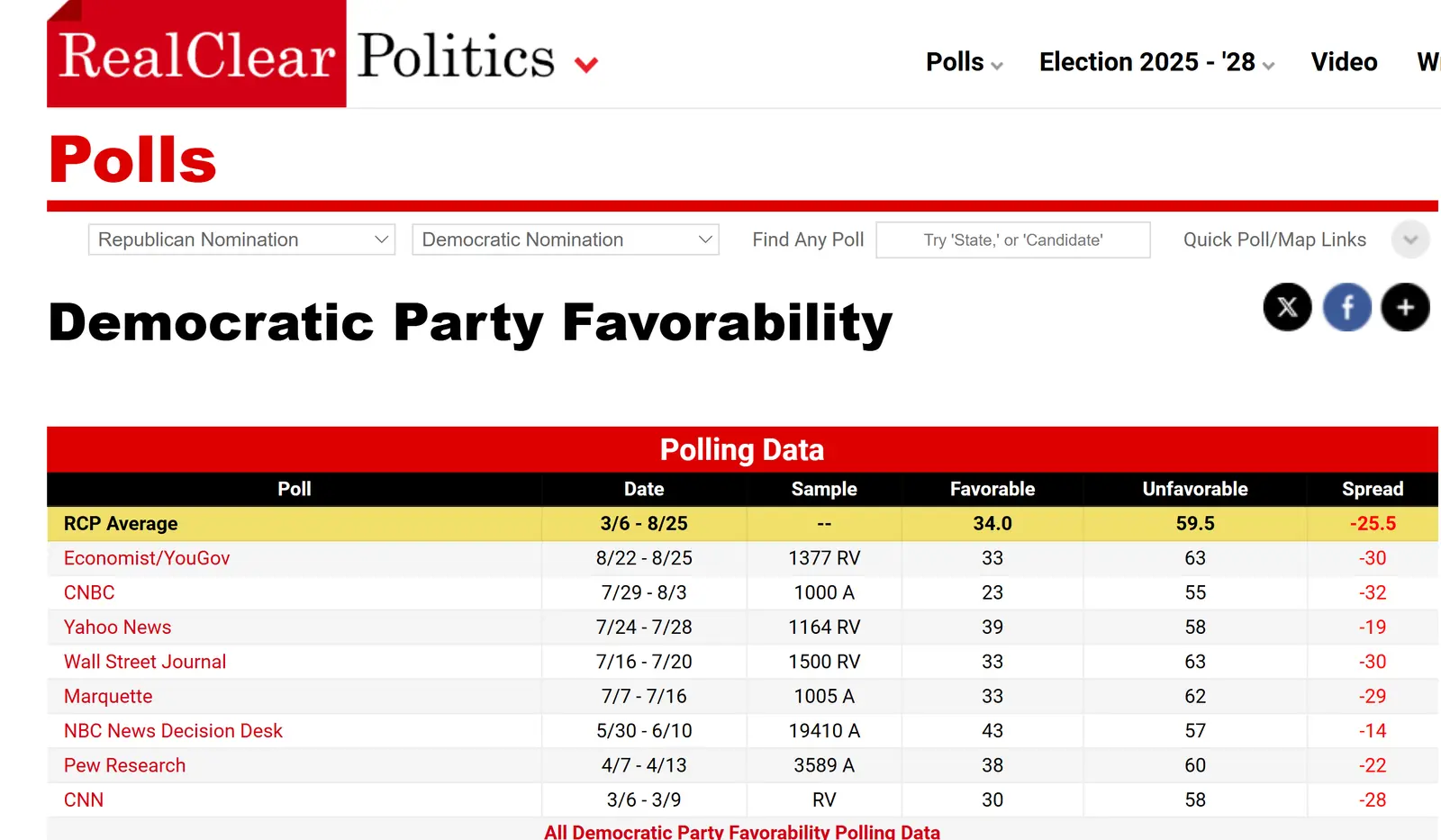
Task: Share page on Facebook
Action: (x=1346, y=307)
